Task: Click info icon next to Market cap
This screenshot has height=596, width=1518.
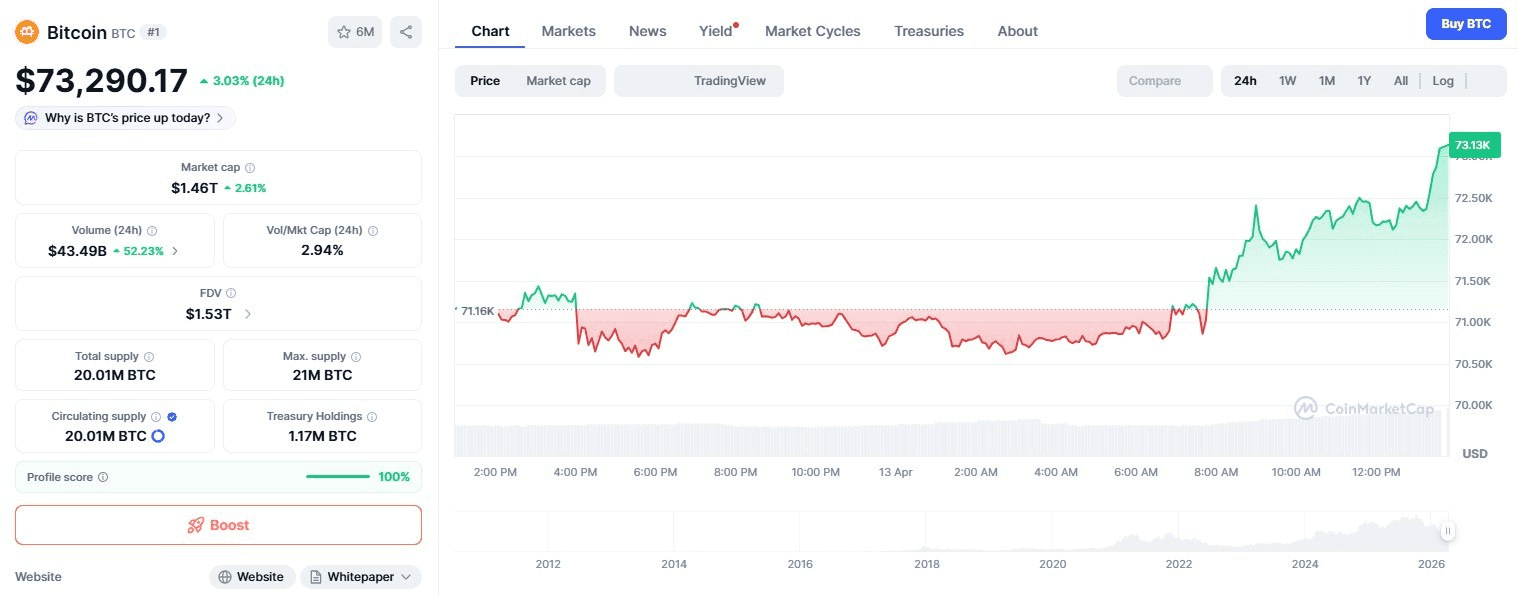Action: pos(250,168)
